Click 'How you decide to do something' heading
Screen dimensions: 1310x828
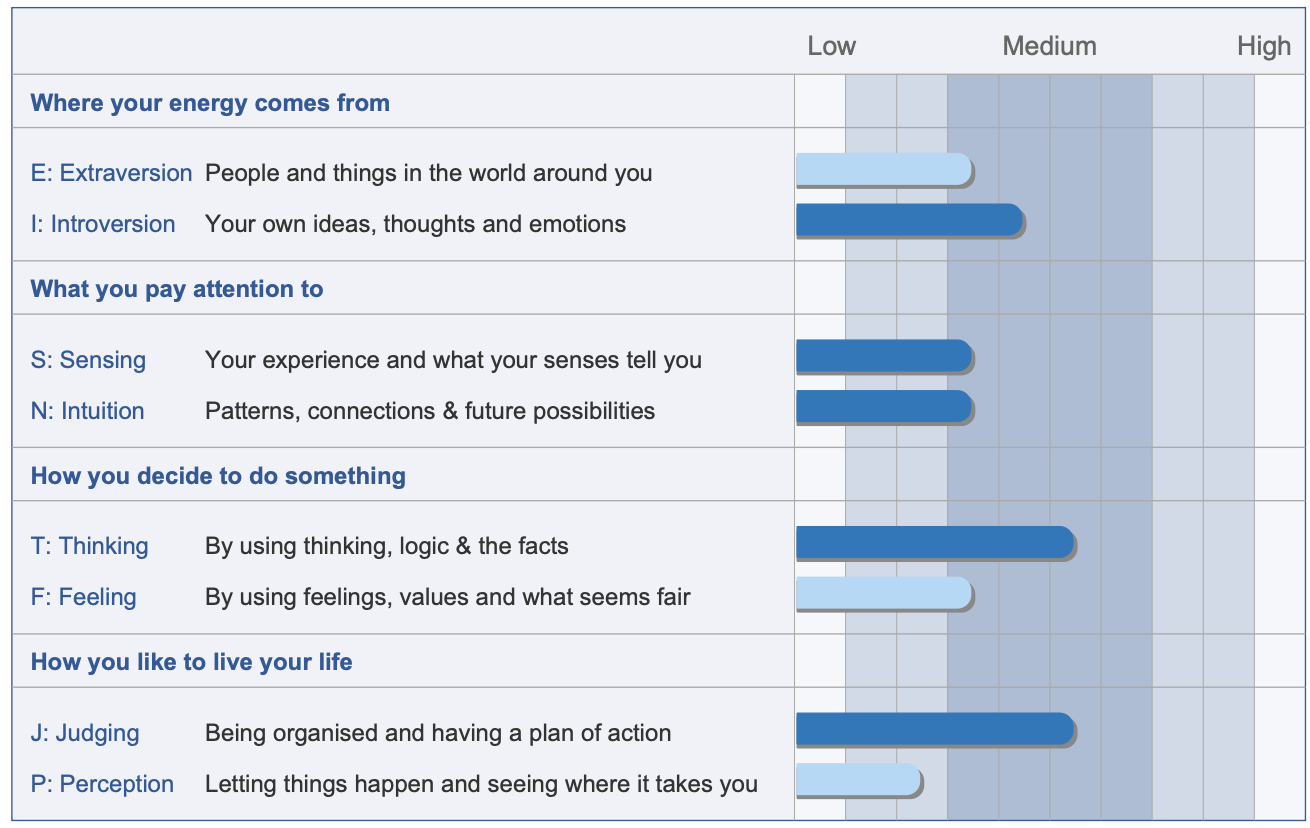point(218,476)
